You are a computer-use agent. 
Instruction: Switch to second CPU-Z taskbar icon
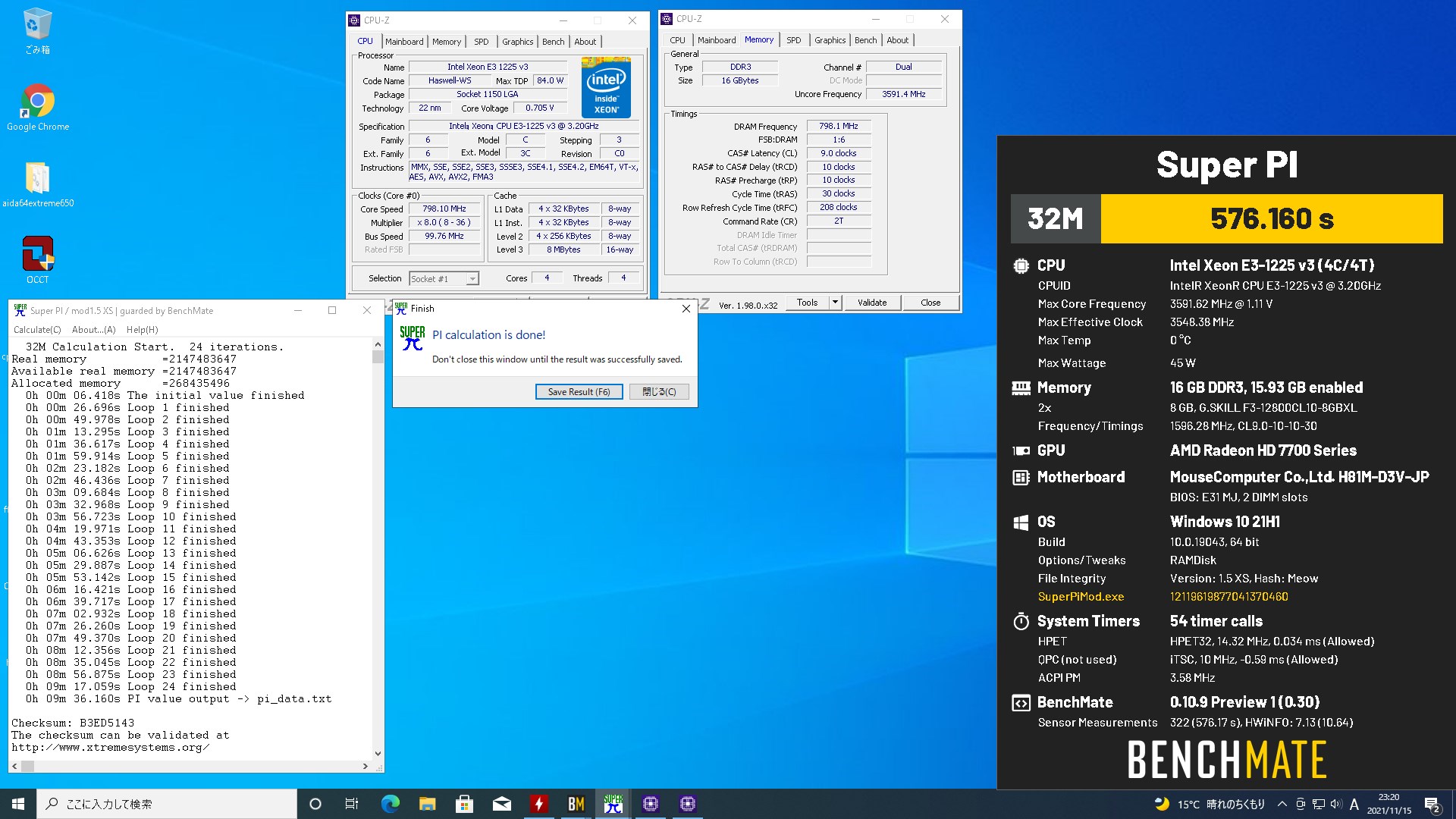(687, 804)
